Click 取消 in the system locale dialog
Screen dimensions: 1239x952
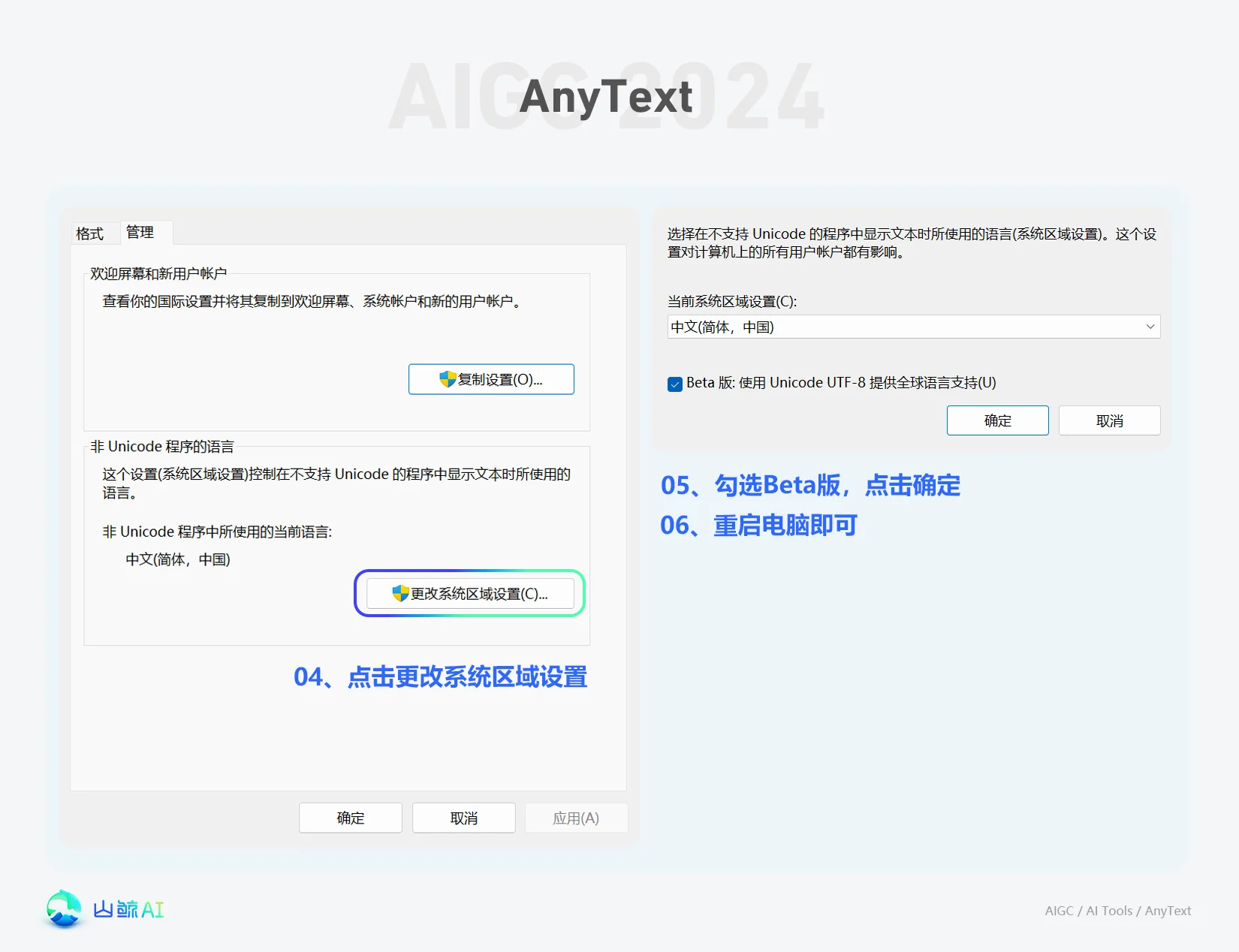1110,420
